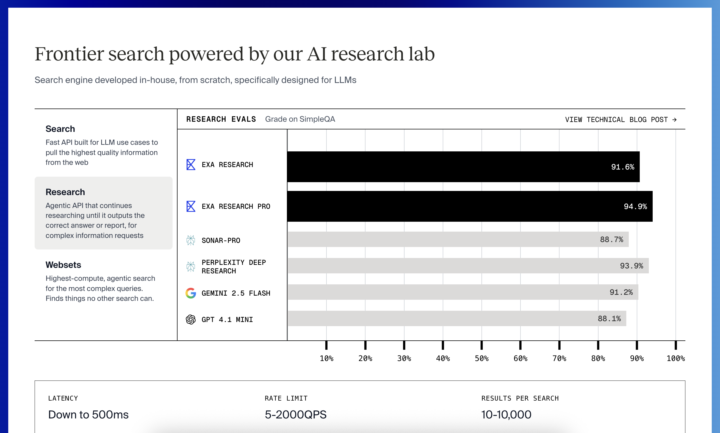Click the Down to 500ms latency value

pyautogui.click(x=88, y=415)
